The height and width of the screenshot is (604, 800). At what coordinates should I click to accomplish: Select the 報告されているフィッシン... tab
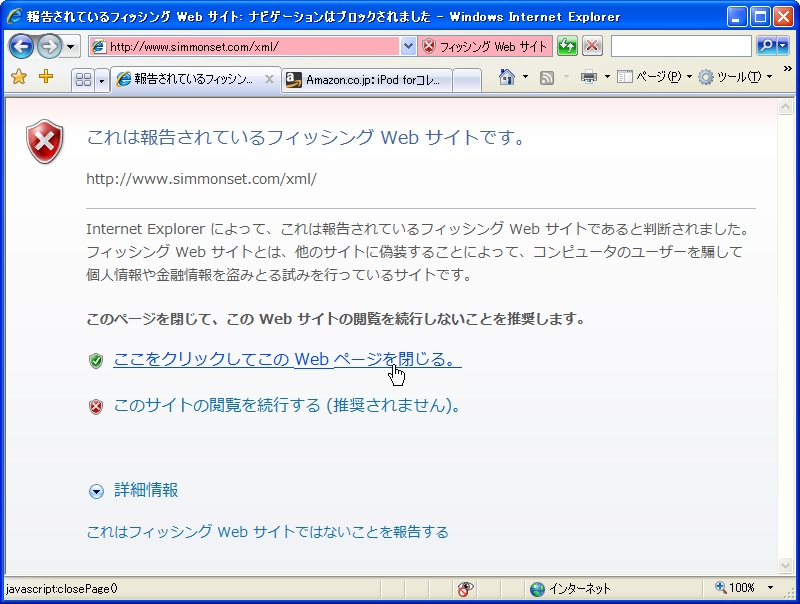(192, 79)
